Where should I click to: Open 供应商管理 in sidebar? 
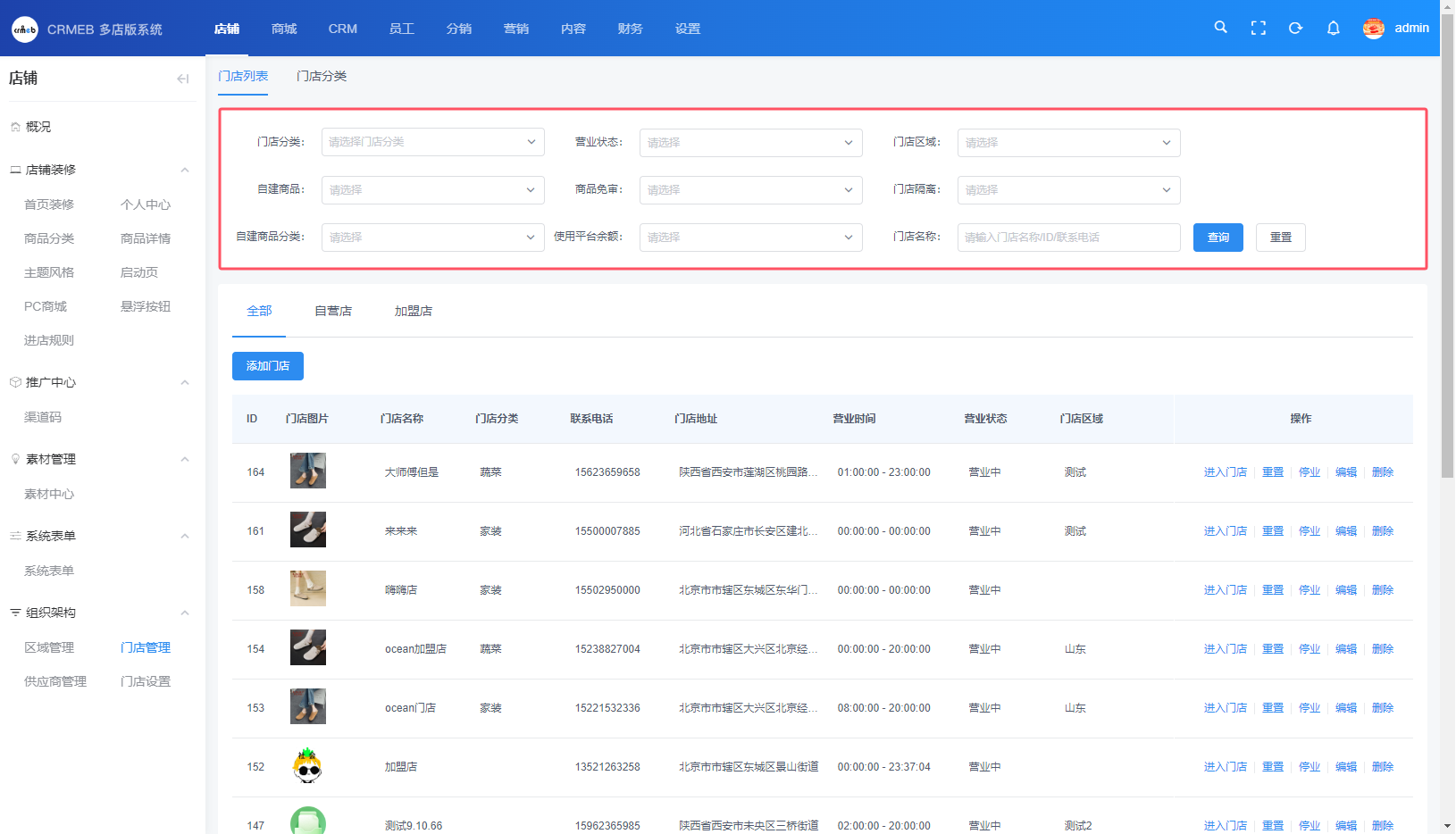[x=55, y=681]
